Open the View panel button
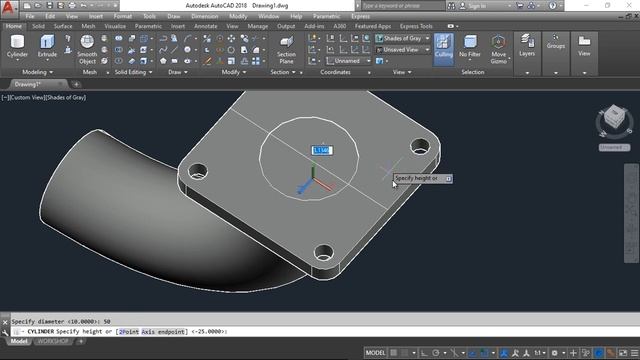The image size is (640, 360). [584, 46]
